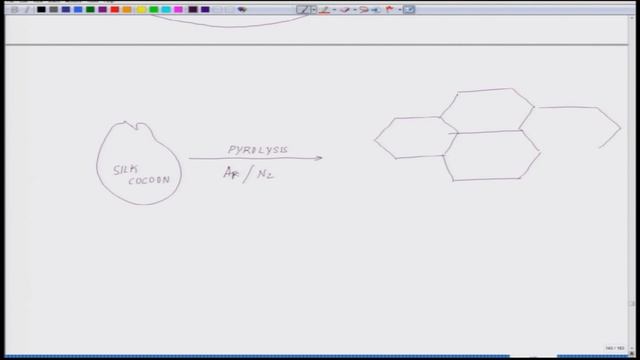Select the gray pen color swatch
The image size is (640, 360).
click(x=53, y=9)
